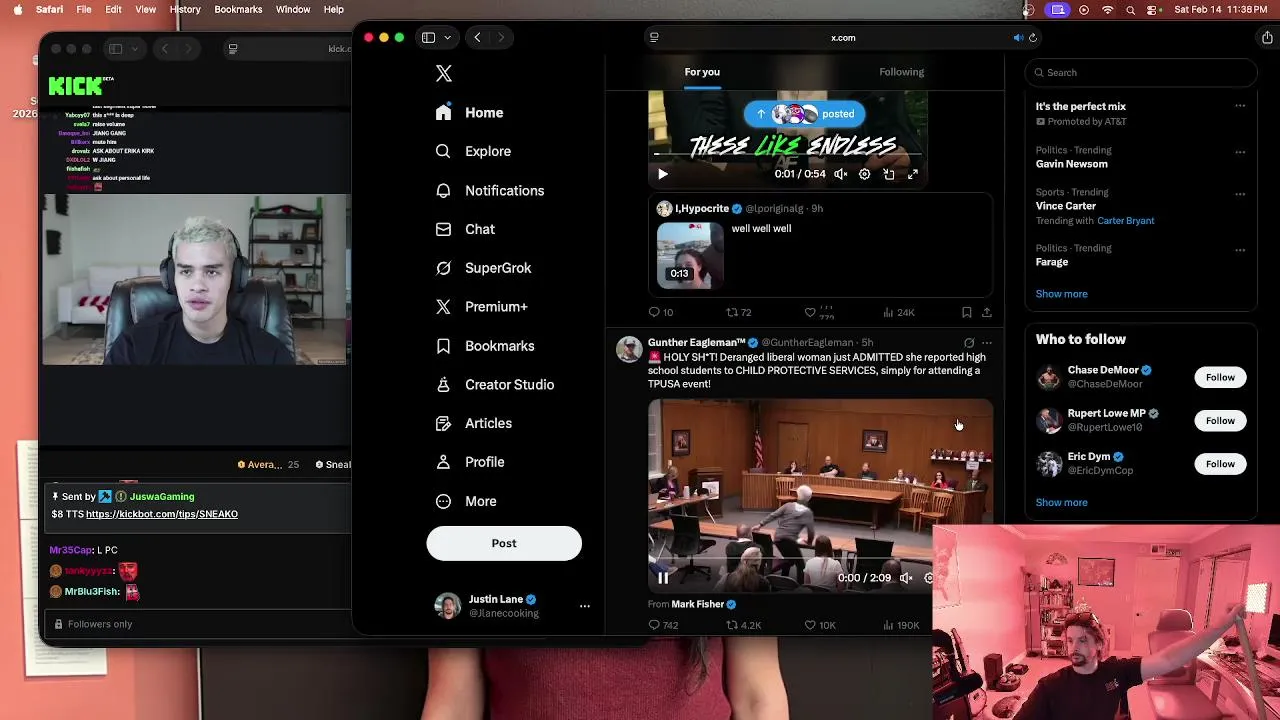This screenshot has width=1280, height=720.
Task: Open settings gear on the 0:54 video
Action: point(865,174)
